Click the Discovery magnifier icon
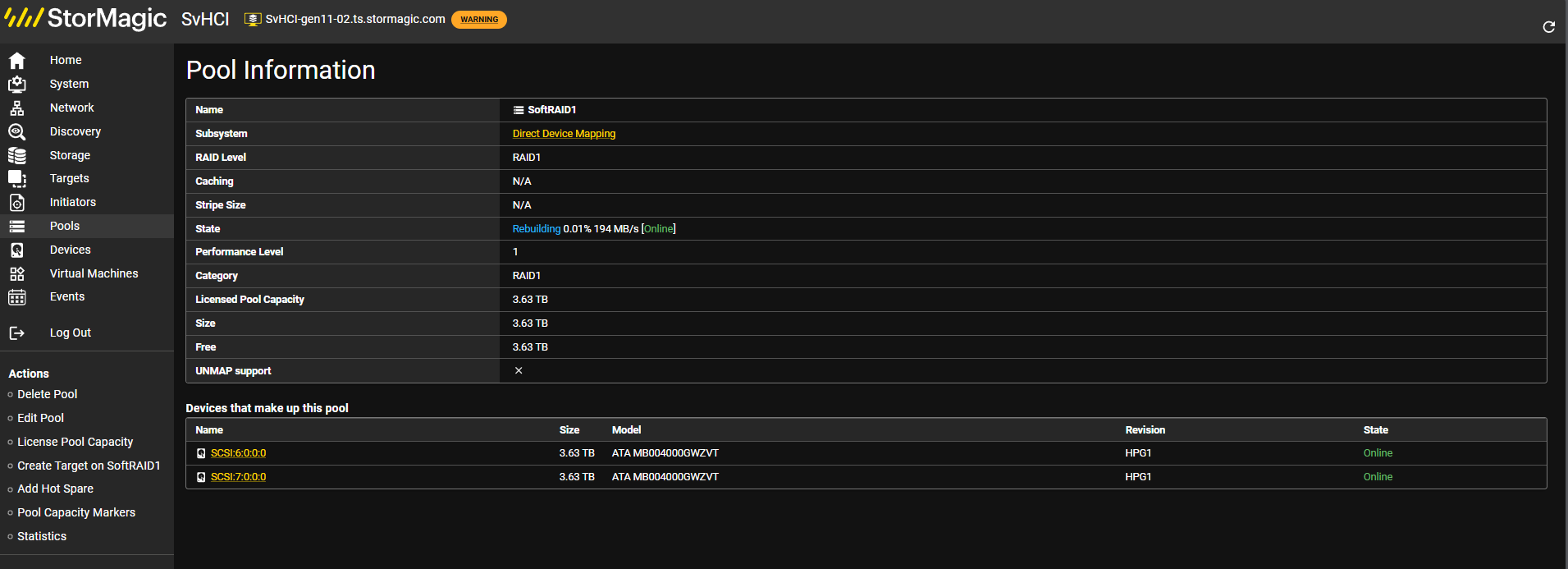 (x=16, y=131)
